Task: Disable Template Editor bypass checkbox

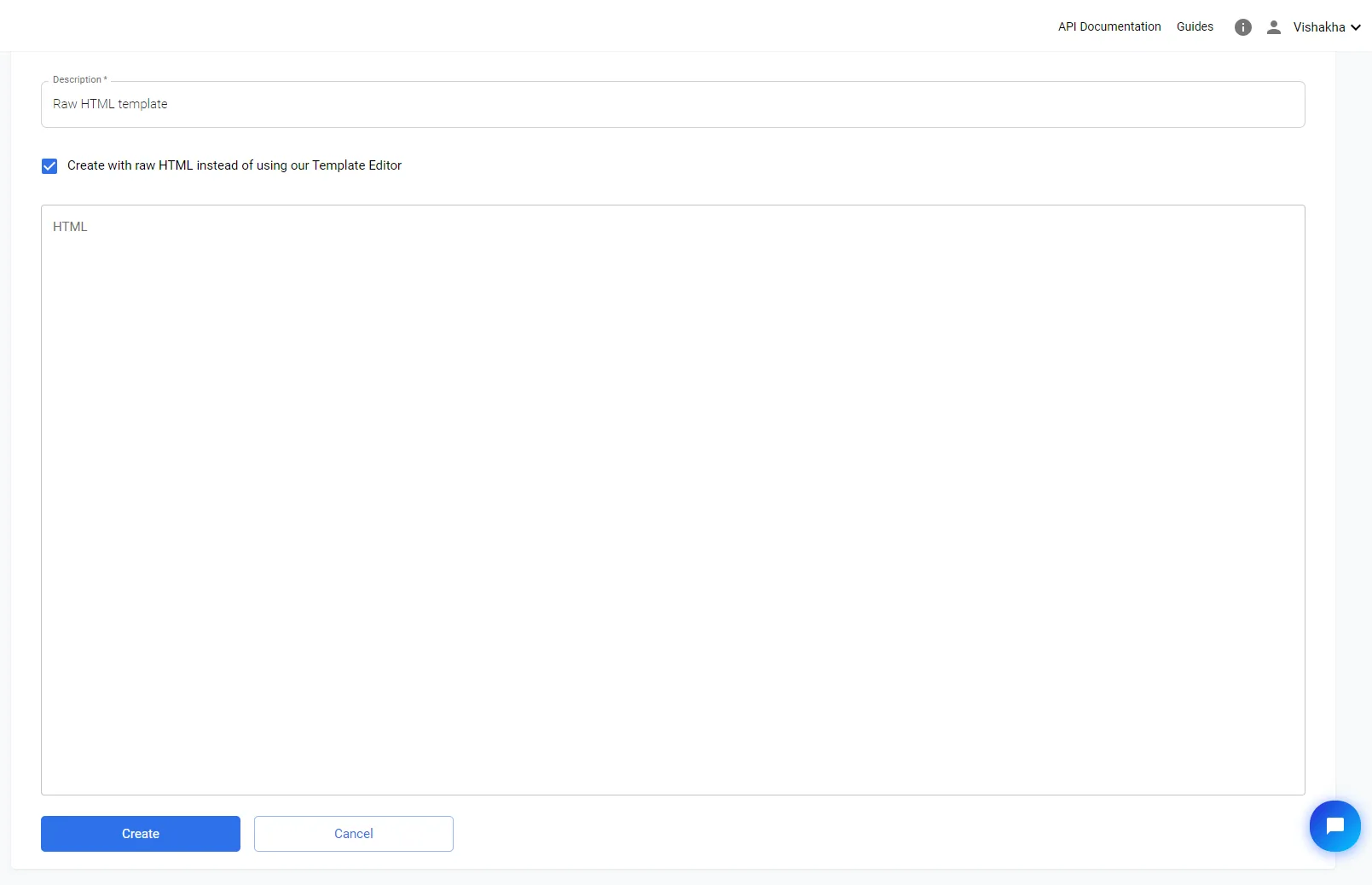Action: pos(49,165)
